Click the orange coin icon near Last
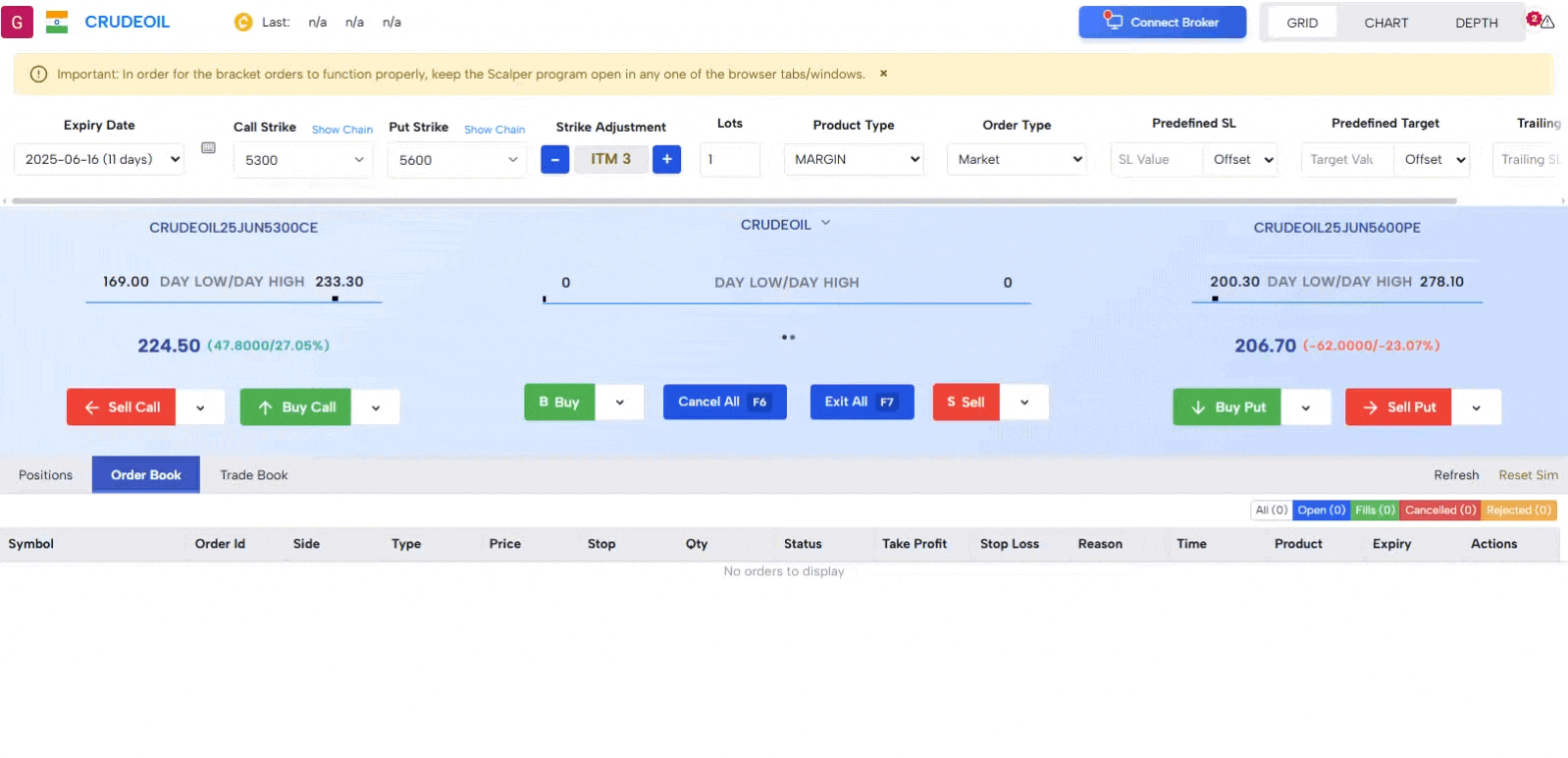 243,22
